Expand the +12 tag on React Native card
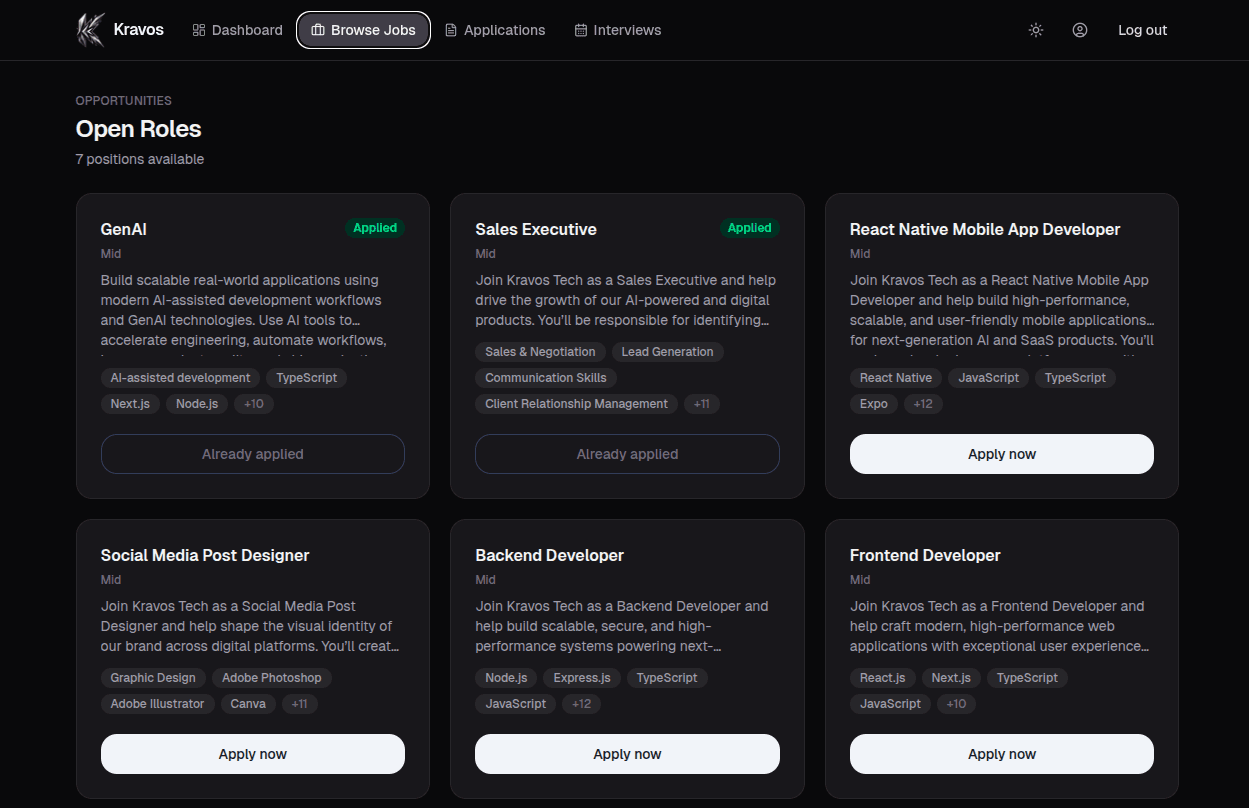The image size is (1249, 808). pyautogui.click(x=923, y=404)
